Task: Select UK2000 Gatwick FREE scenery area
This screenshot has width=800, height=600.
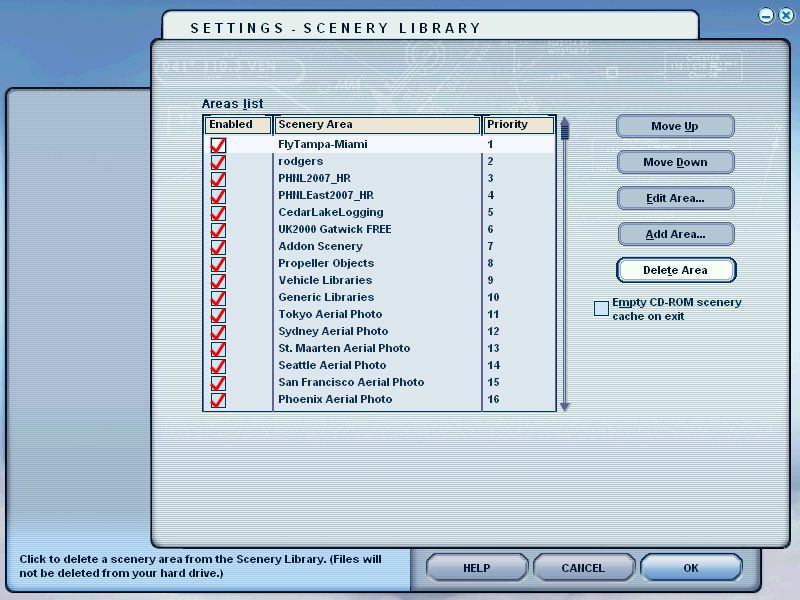Action: pyautogui.click(x=335, y=229)
